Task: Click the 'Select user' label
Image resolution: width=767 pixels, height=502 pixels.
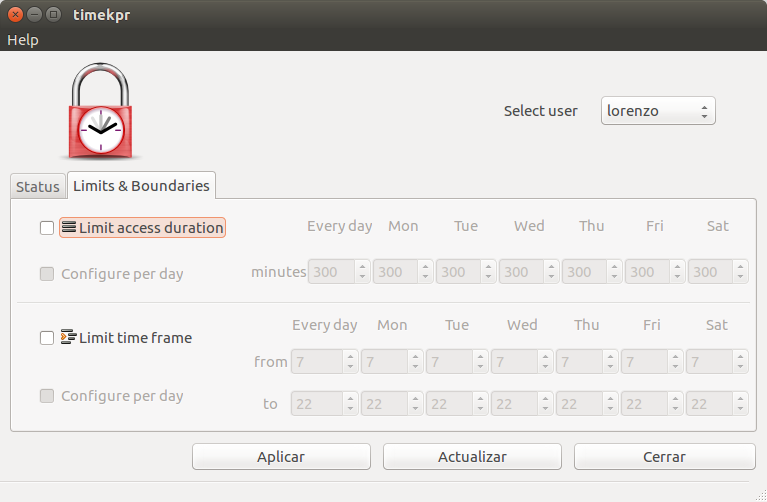Action: [x=541, y=111]
